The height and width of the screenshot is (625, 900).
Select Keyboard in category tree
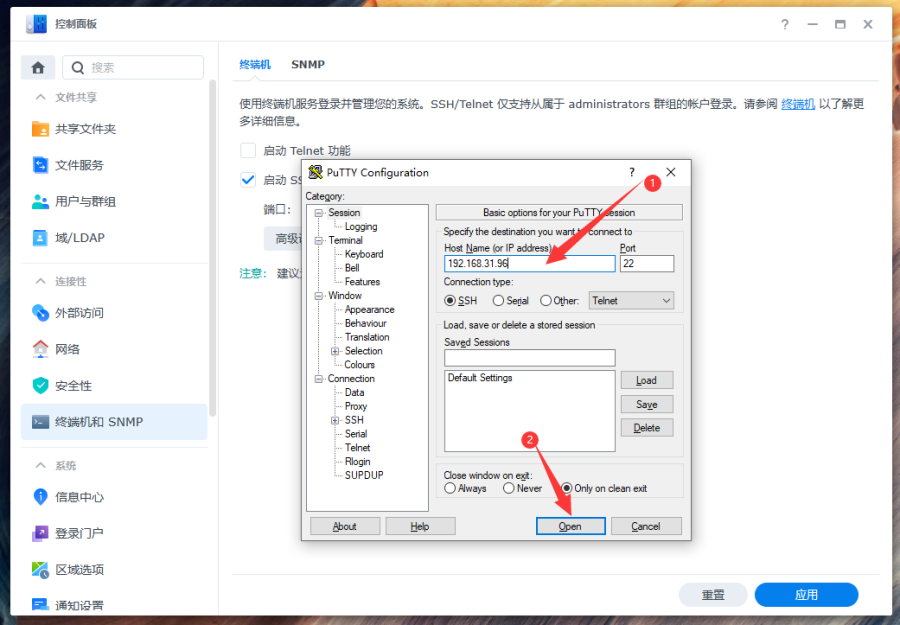coord(364,254)
